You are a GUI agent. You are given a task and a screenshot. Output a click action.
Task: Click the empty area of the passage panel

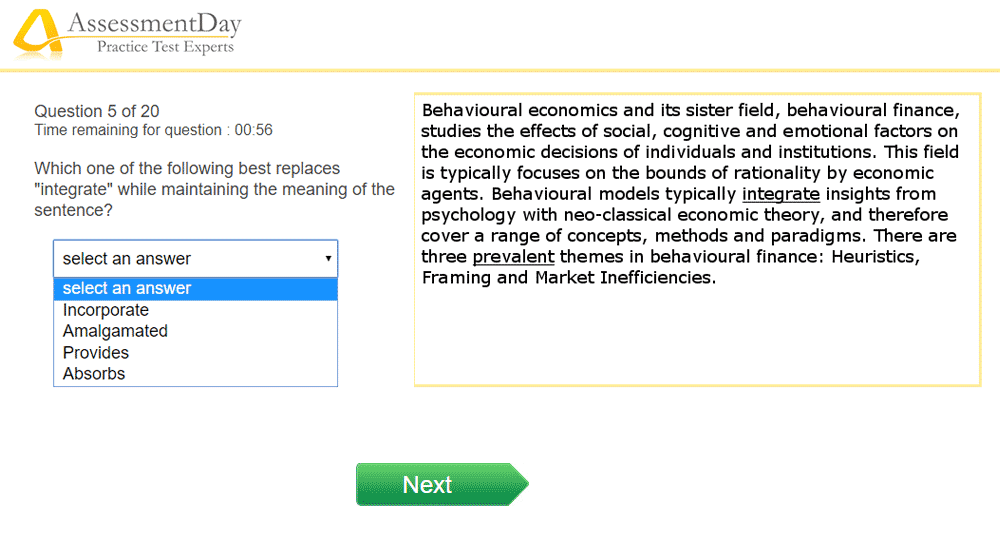697,337
